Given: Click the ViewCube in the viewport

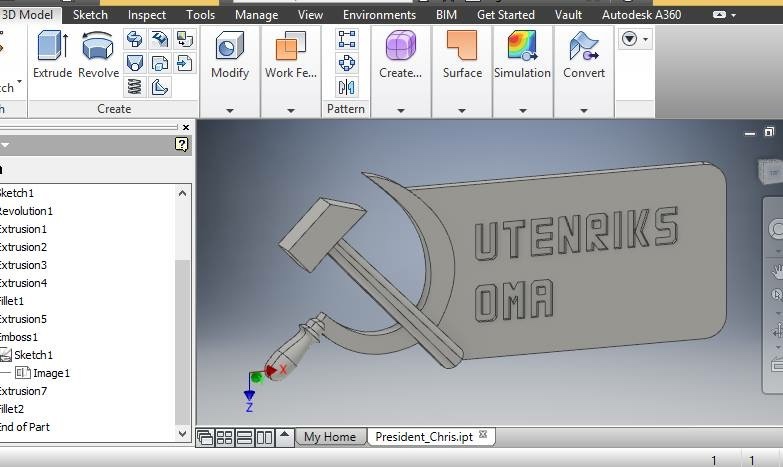Looking at the screenshot, I should click(772, 171).
